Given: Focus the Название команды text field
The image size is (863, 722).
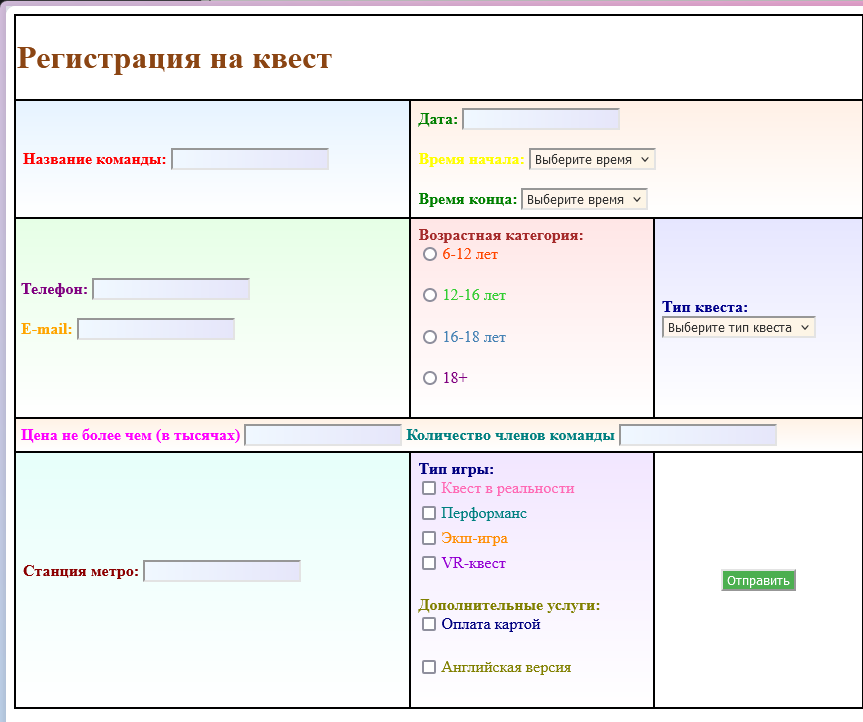Looking at the screenshot, I should (x=250, y=159).
